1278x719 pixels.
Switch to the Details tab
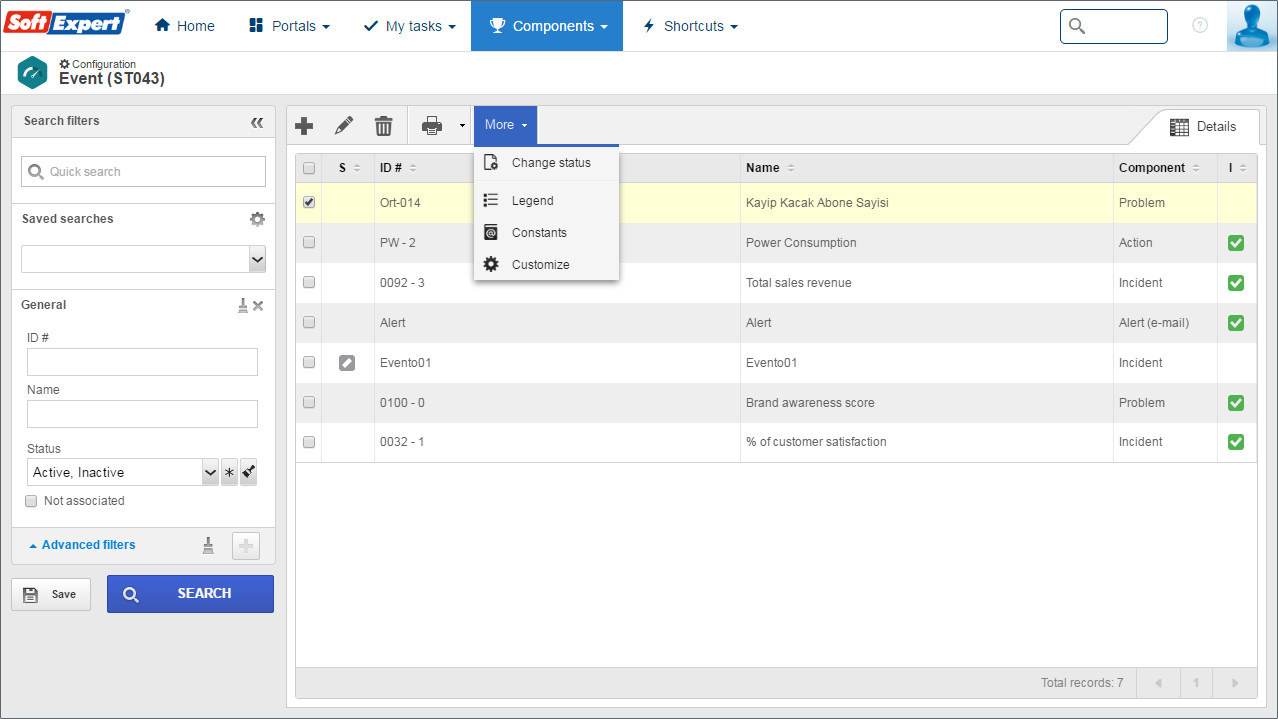[x=1203, y=127]
